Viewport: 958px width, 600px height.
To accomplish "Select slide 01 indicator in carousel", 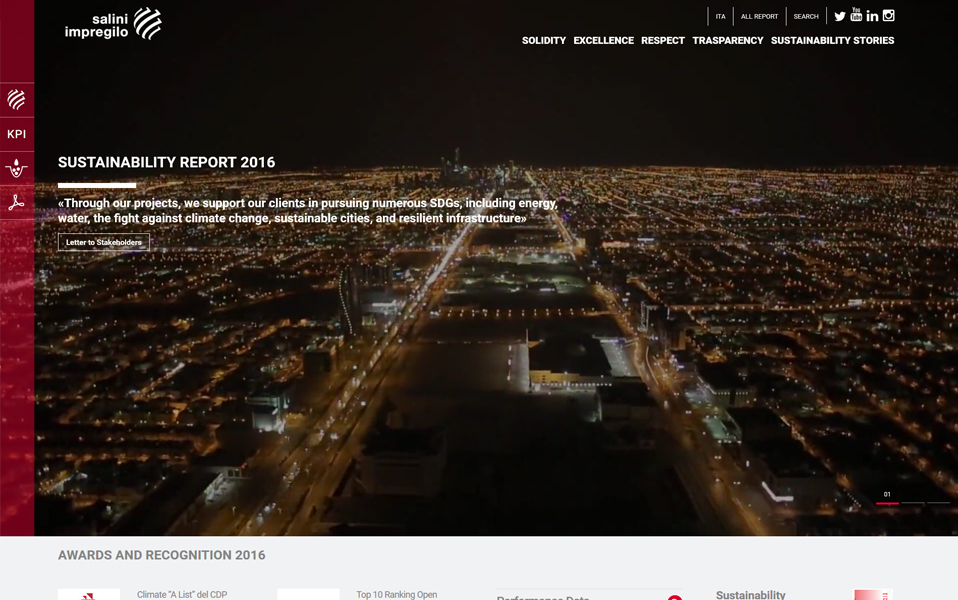I will (887, 499).
